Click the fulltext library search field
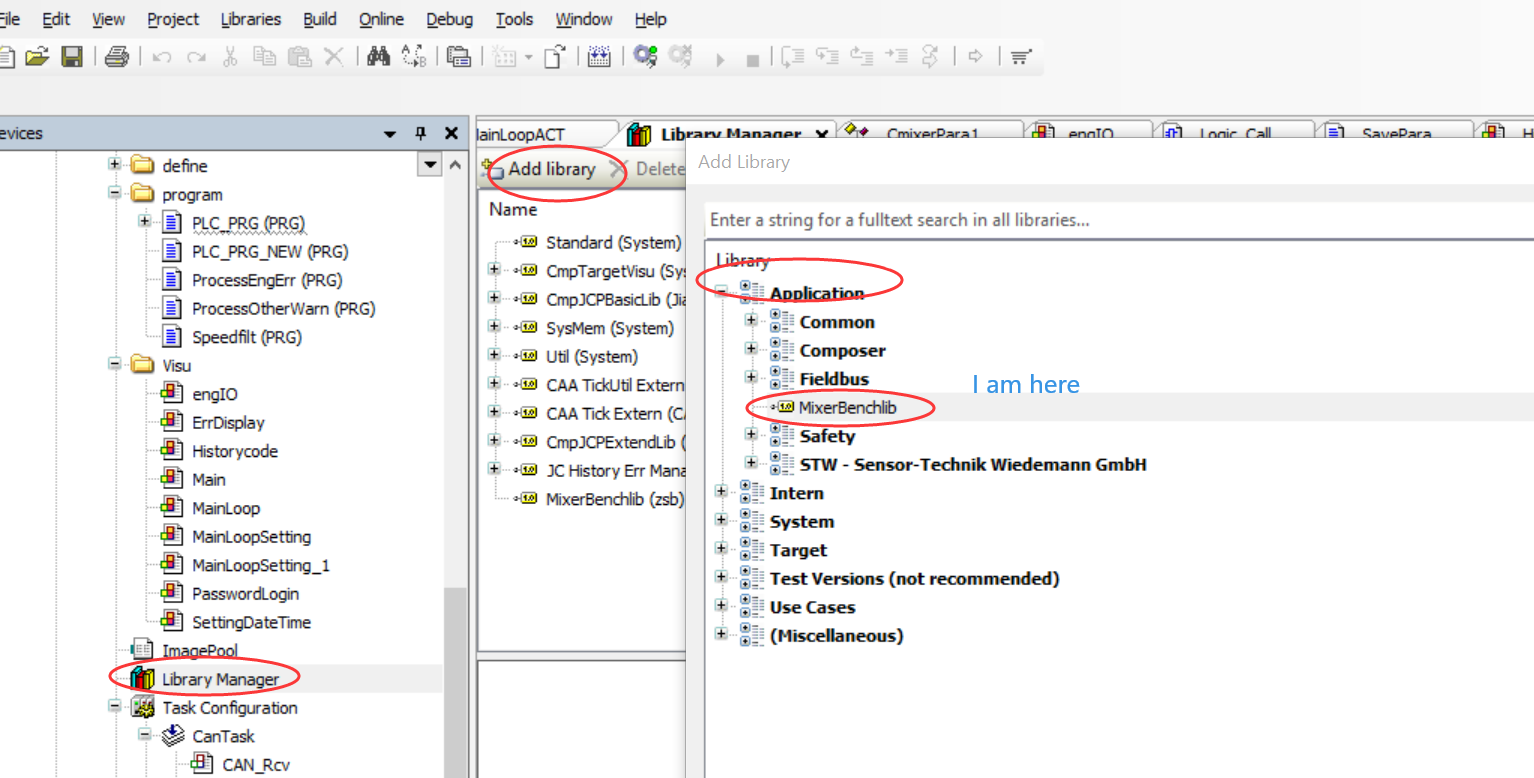 (1000, 220)
